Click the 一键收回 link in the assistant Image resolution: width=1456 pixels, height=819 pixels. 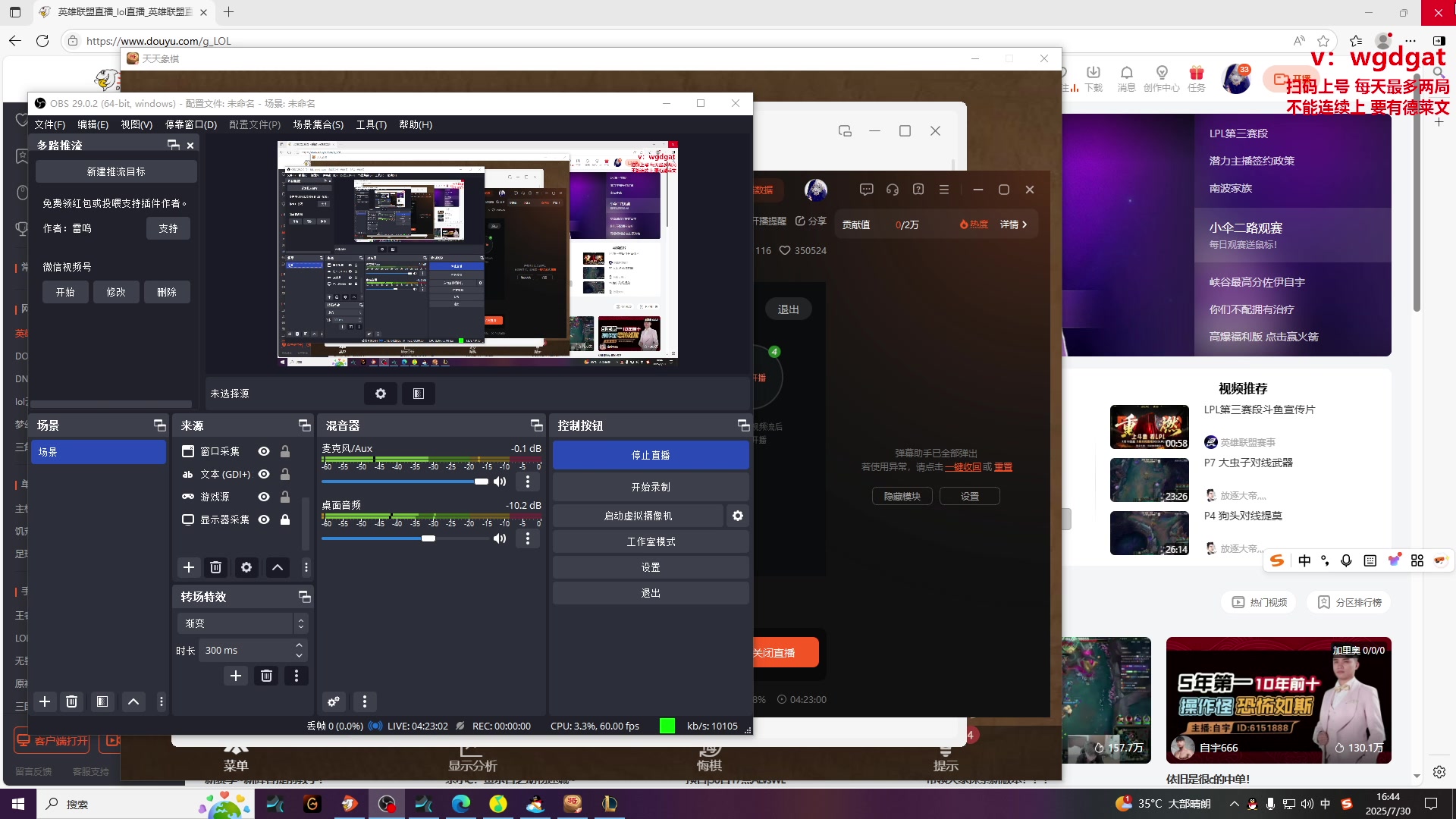(x=963, y=467)
